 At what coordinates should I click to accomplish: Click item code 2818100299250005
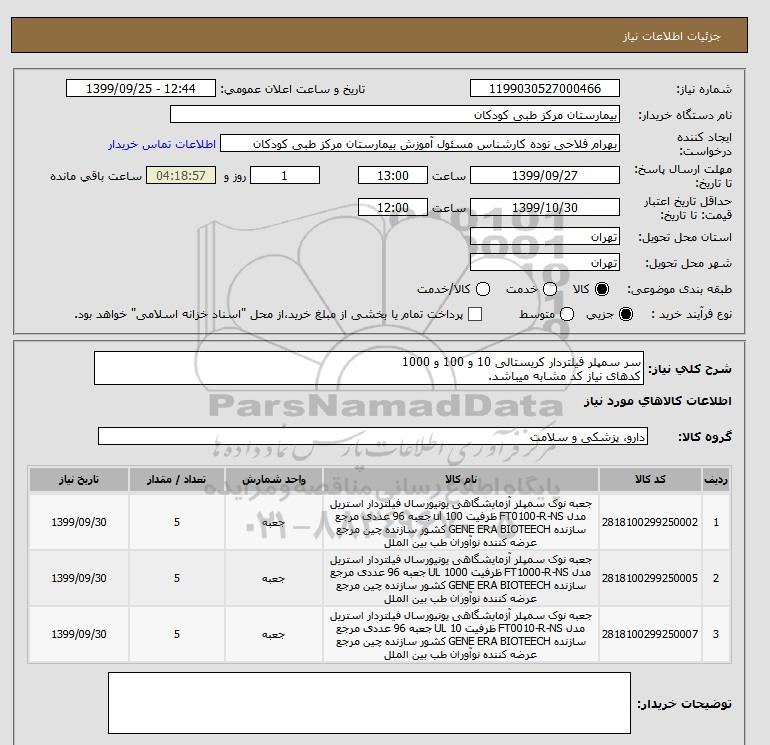650,578
